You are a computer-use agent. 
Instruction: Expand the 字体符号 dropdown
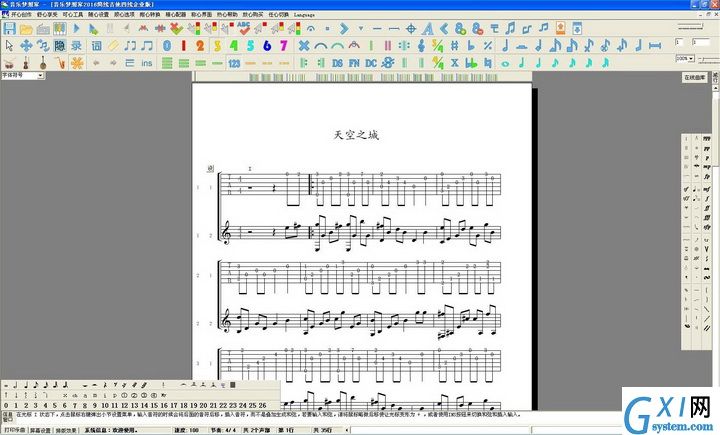pyautogui.click(x=40, y=75)
